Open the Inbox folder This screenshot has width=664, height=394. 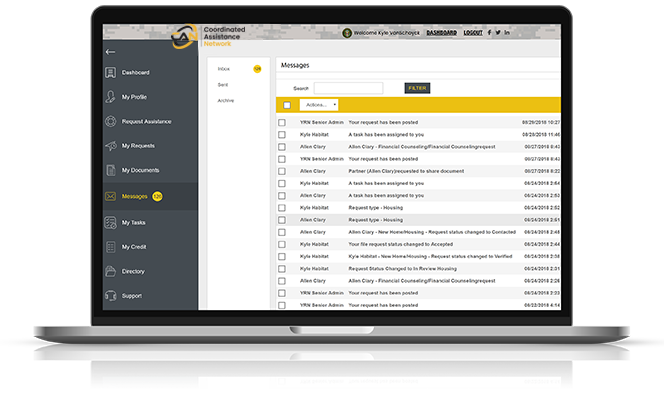coord(224,69)
